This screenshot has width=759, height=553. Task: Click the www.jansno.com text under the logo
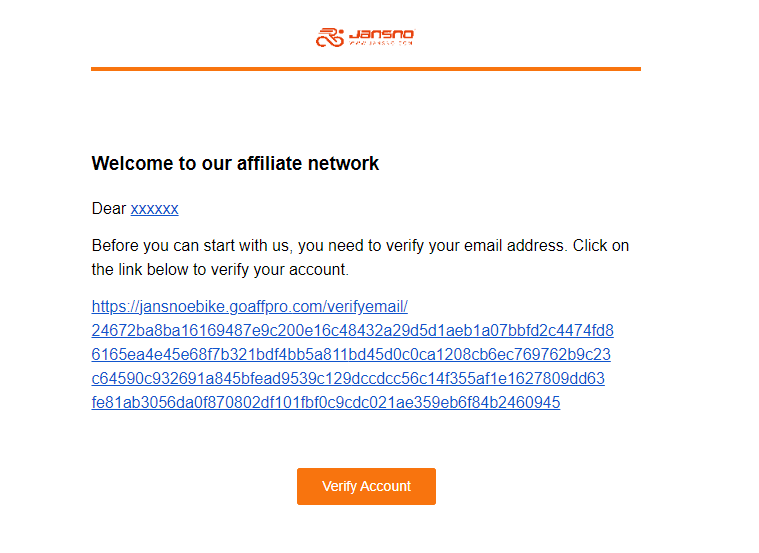click(x=380, y=43)
